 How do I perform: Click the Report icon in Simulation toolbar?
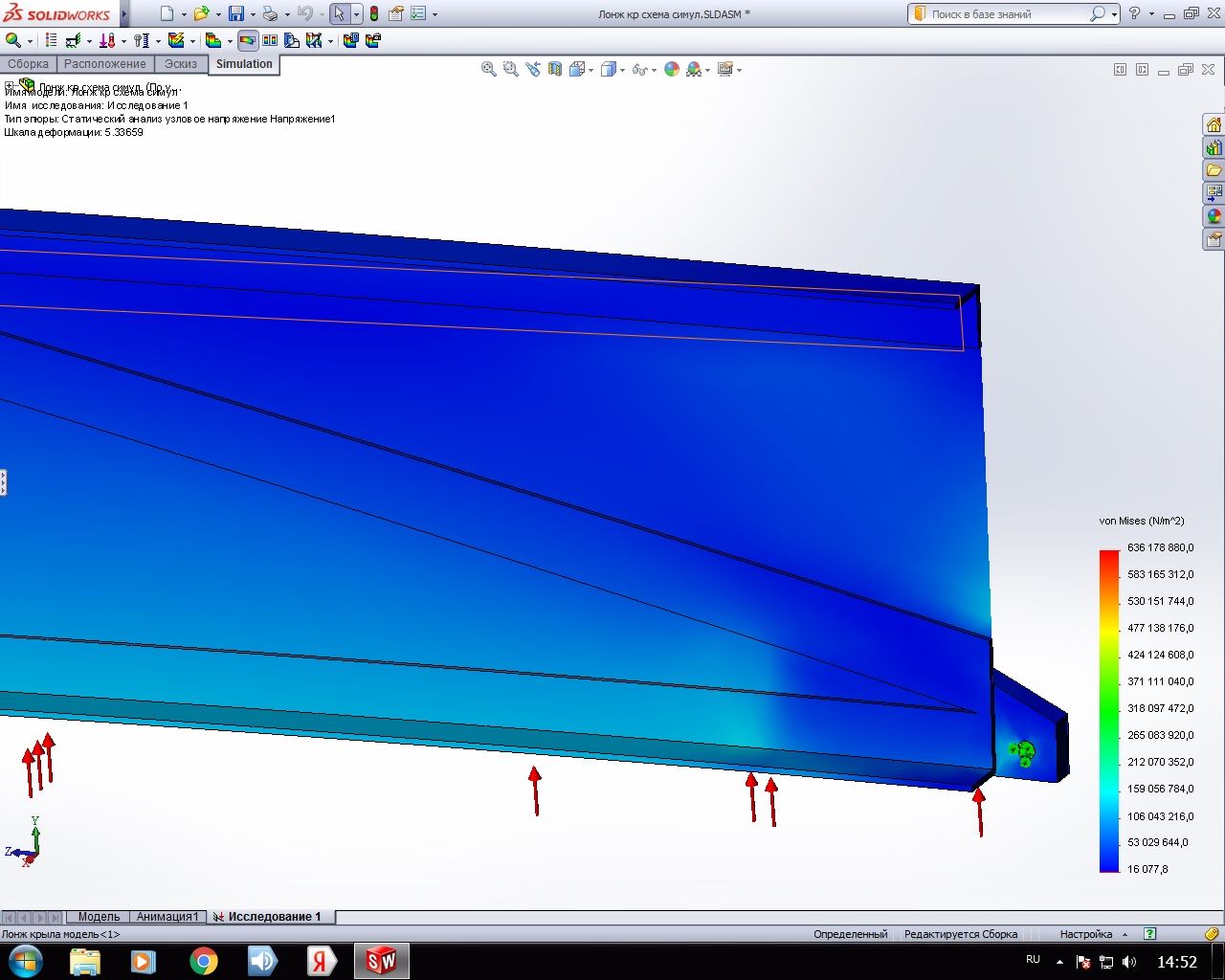(x=350, y=40)
